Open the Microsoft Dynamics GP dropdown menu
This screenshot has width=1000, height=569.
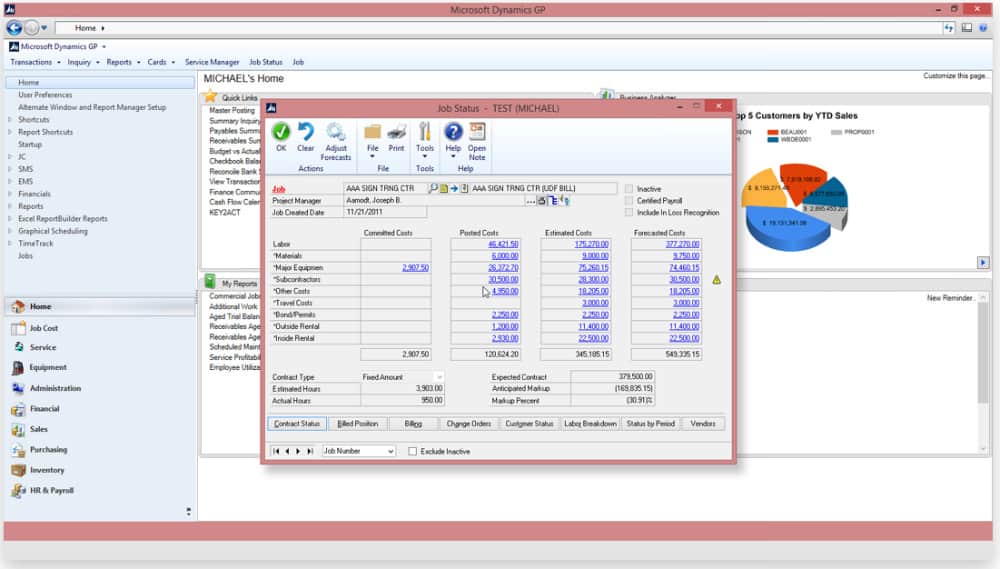pos(57,47)
